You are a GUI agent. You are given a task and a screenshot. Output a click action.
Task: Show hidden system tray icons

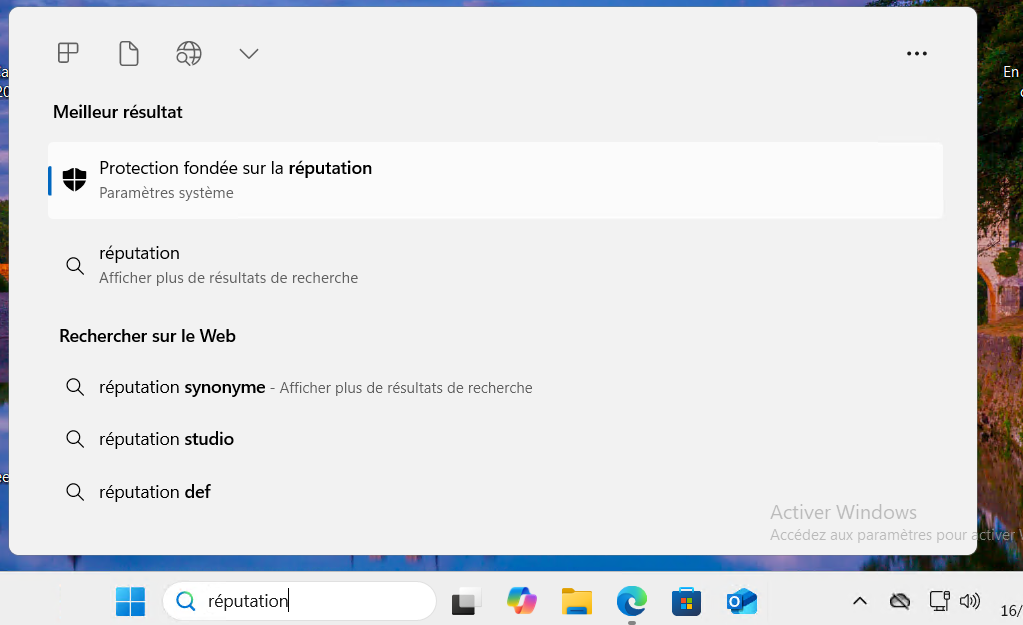859,601
